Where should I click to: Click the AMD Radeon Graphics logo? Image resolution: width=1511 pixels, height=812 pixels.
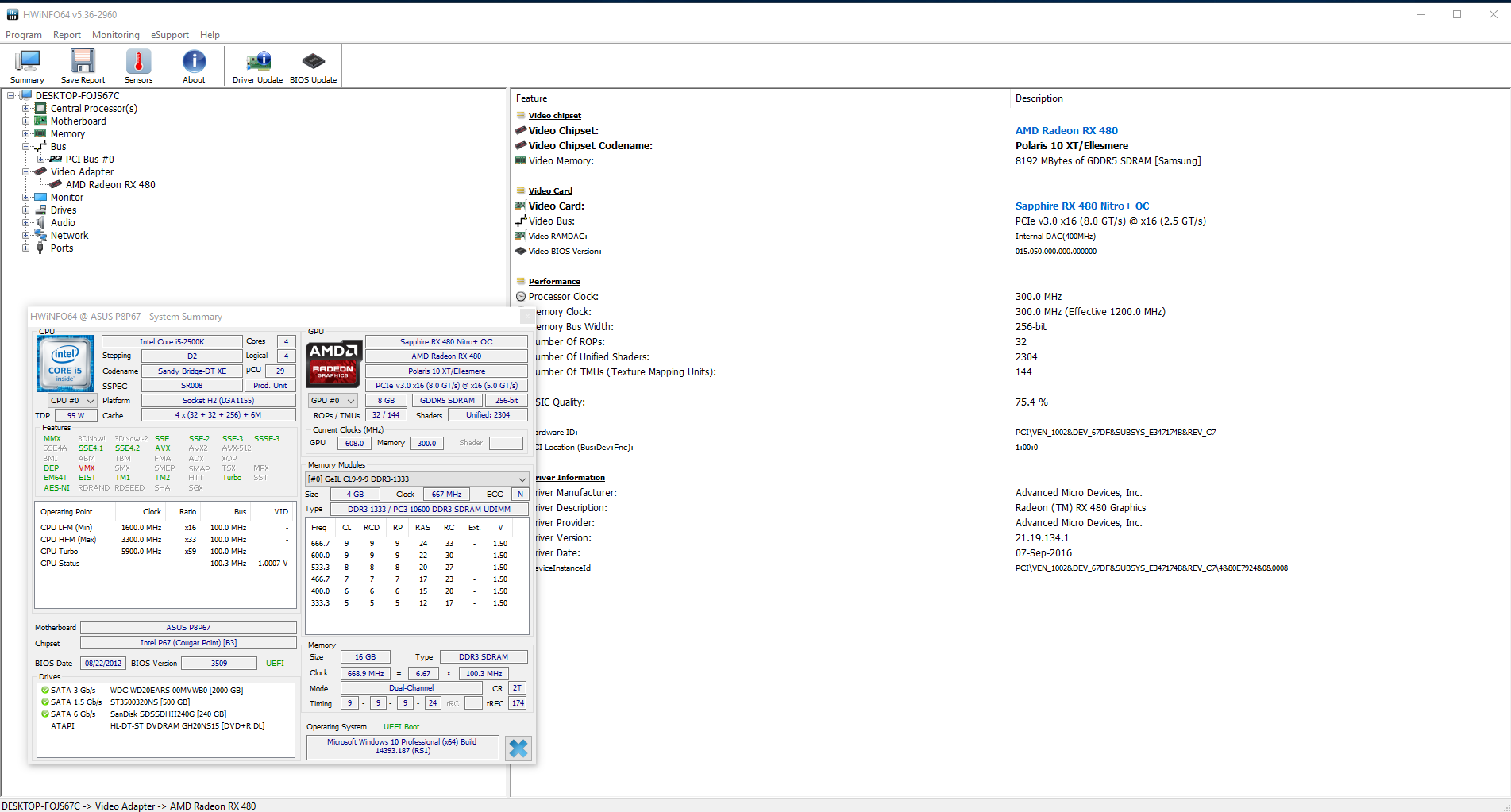click(x=333, y=364)
